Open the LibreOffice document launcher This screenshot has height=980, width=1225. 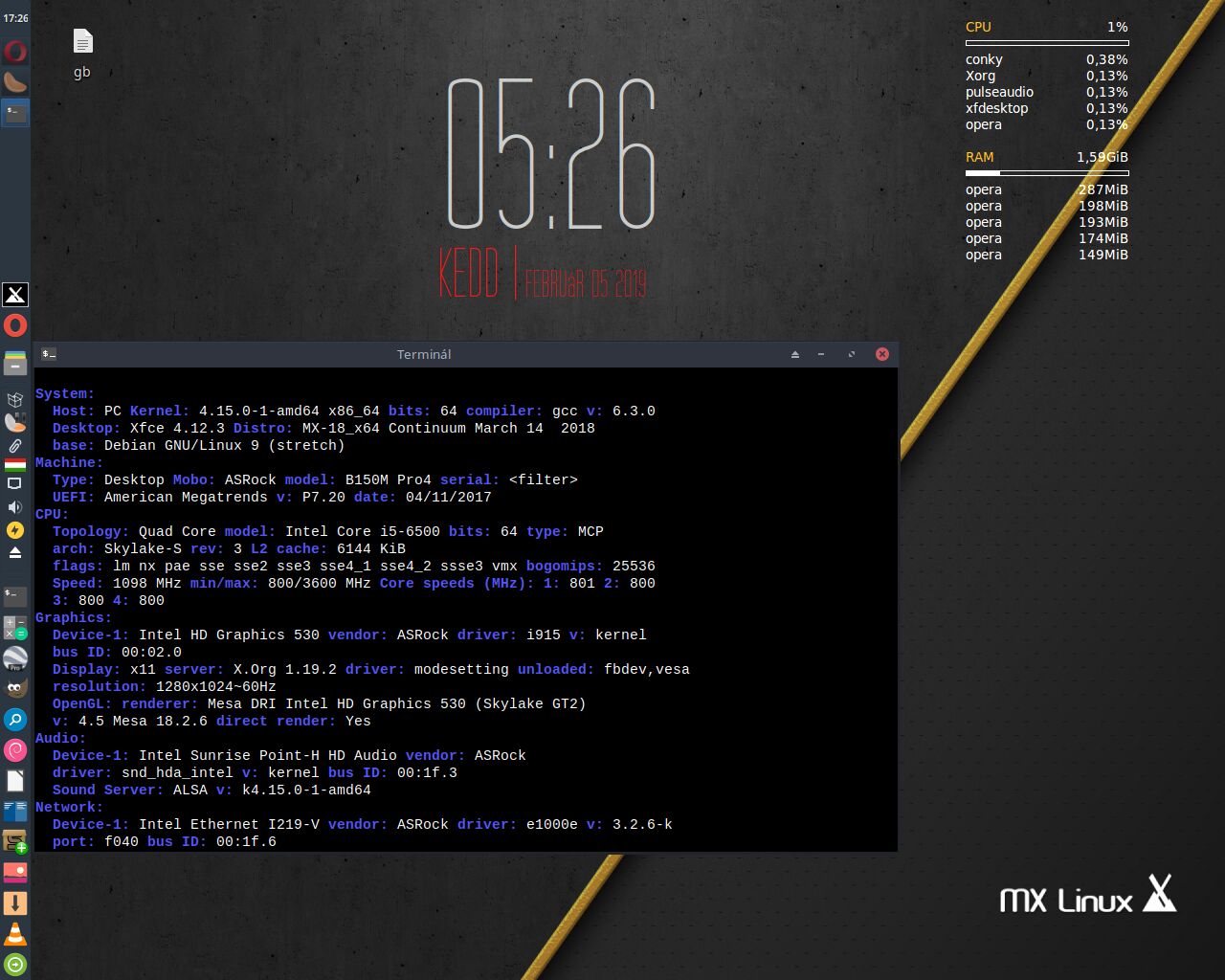click(x=15, y=781)
